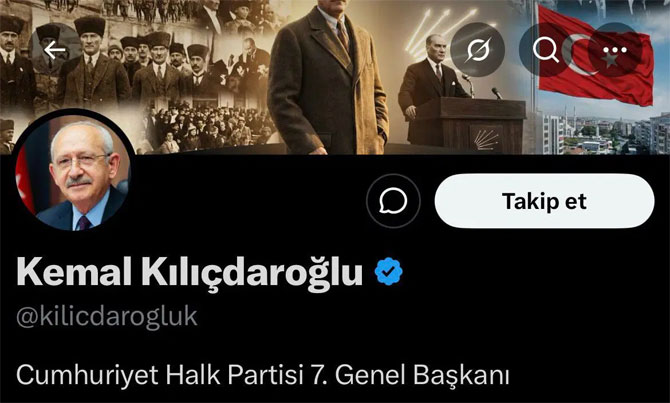This screenshot has height=403, width=670.
Task: Tap the six-arrows logo on the podium
Action: pos(486,139)
